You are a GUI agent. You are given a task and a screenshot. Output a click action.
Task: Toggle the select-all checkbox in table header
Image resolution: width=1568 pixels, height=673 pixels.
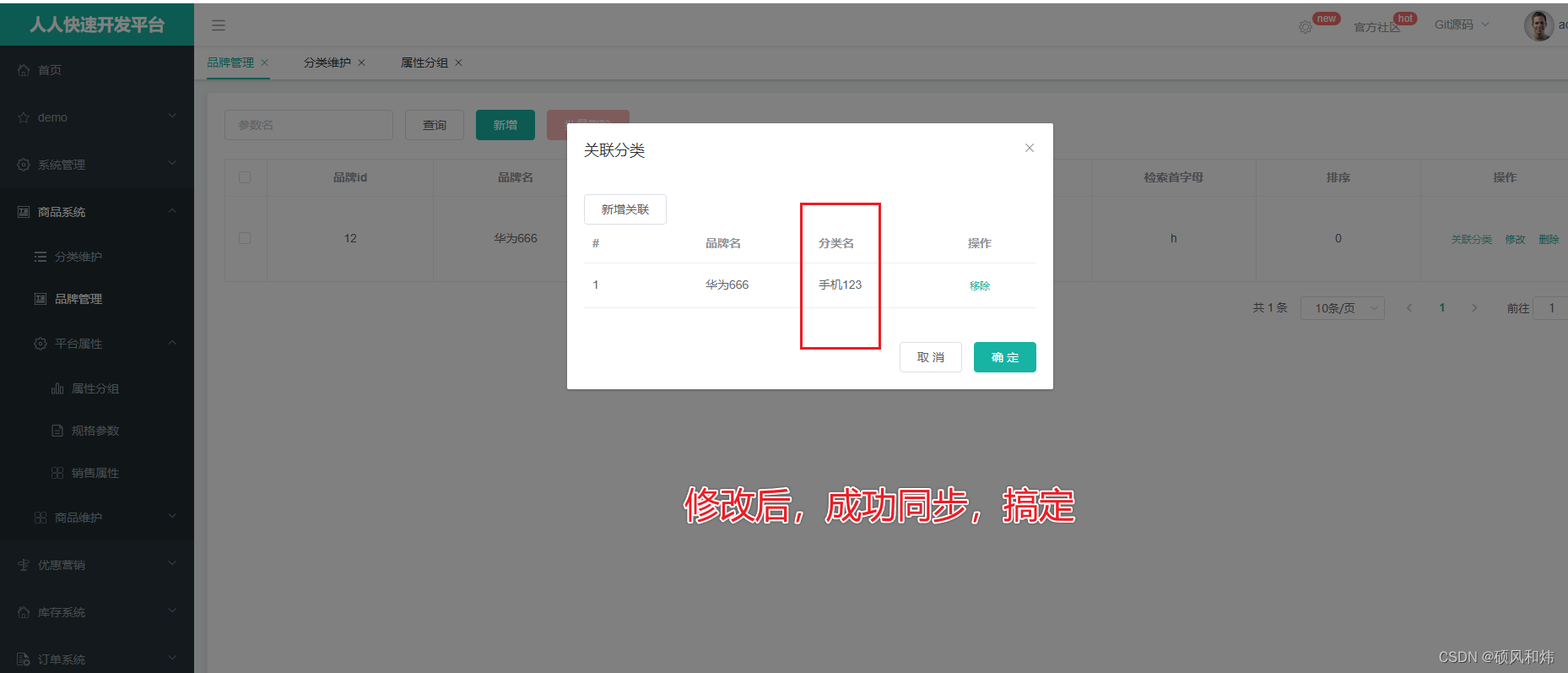coord(245,177)
